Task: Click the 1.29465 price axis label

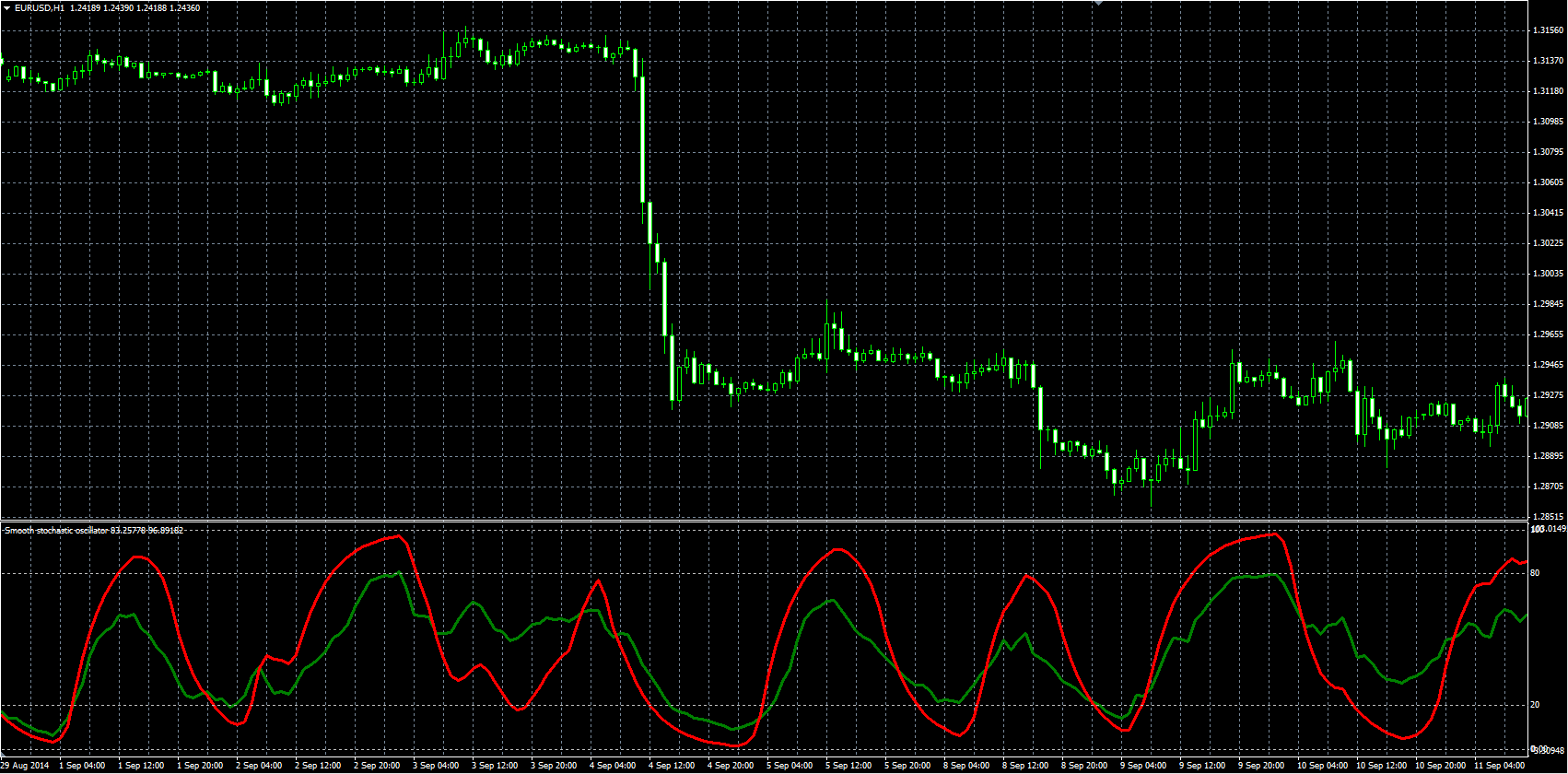Action: click(1548, 365)
